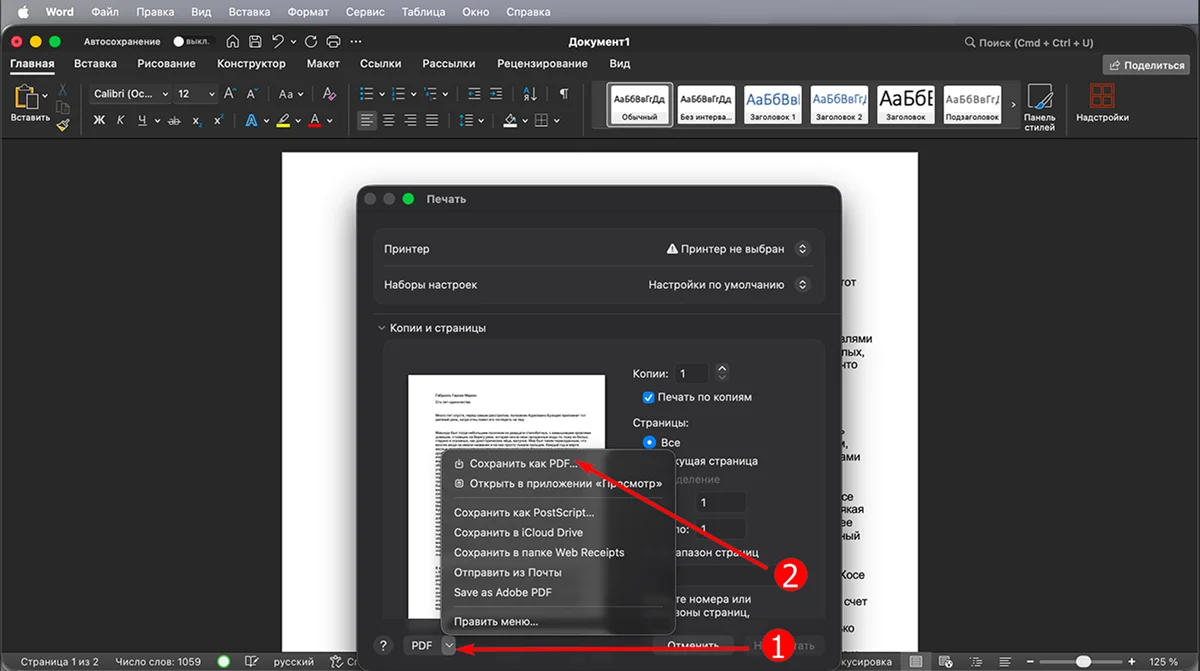Click the bulleted list icon

pos(366,93)
